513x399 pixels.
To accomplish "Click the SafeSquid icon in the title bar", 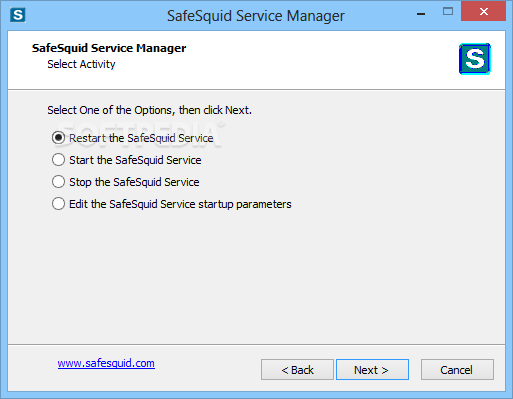I will pos(18,15).
